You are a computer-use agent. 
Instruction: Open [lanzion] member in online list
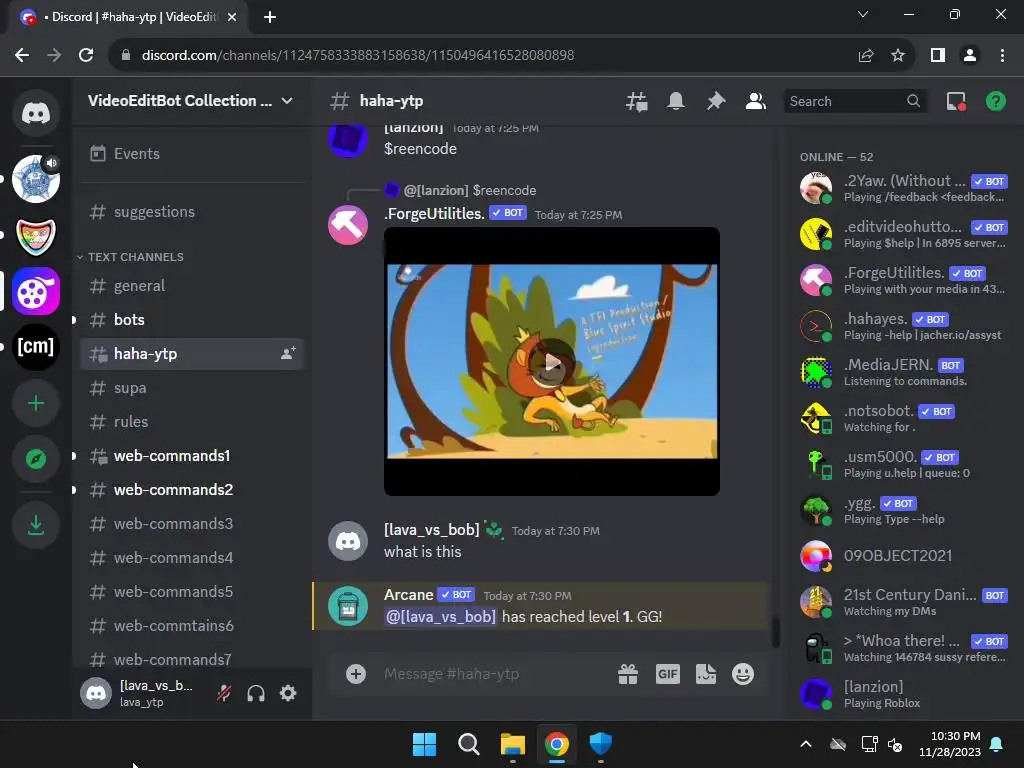coord(904,694)
